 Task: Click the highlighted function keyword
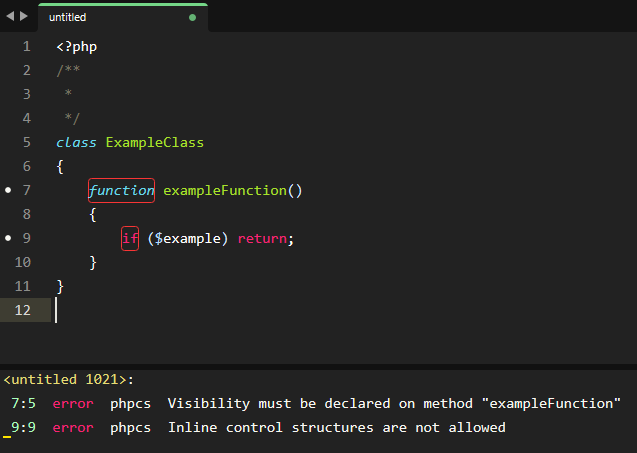pyautogui.click(x=121, y=190)
